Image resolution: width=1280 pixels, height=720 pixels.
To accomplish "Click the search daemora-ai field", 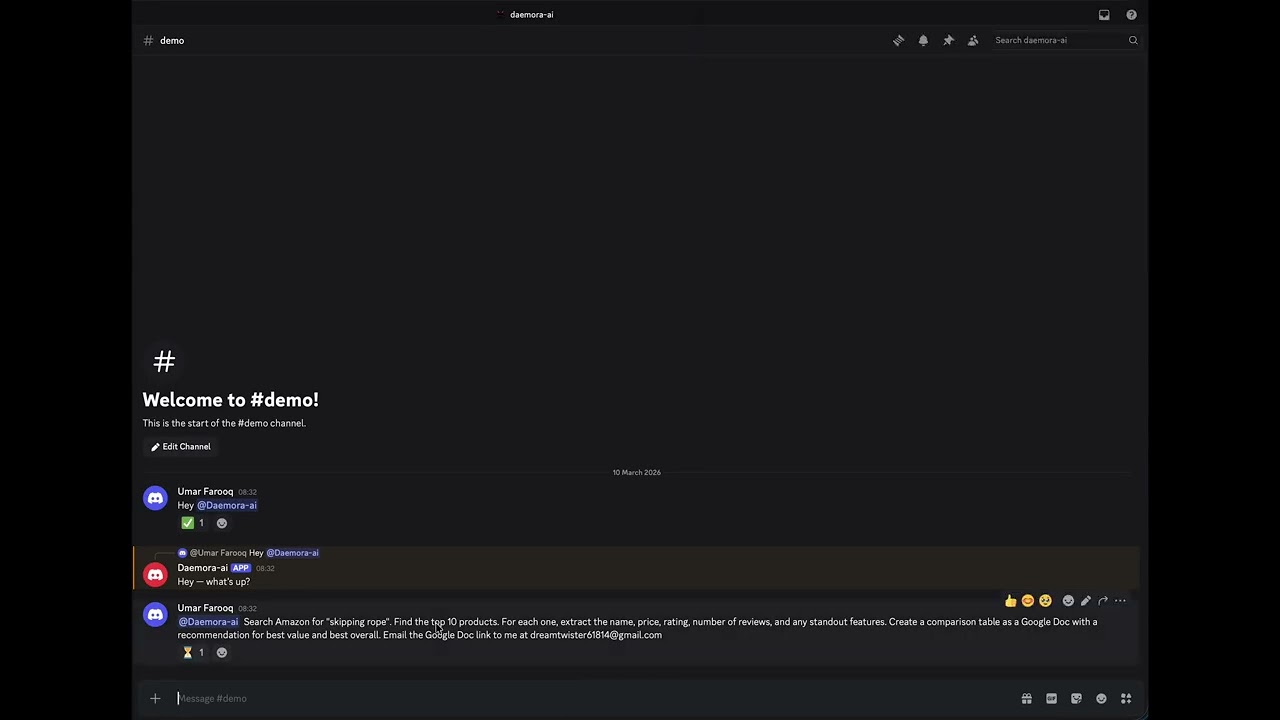I will click(1064, 40).
